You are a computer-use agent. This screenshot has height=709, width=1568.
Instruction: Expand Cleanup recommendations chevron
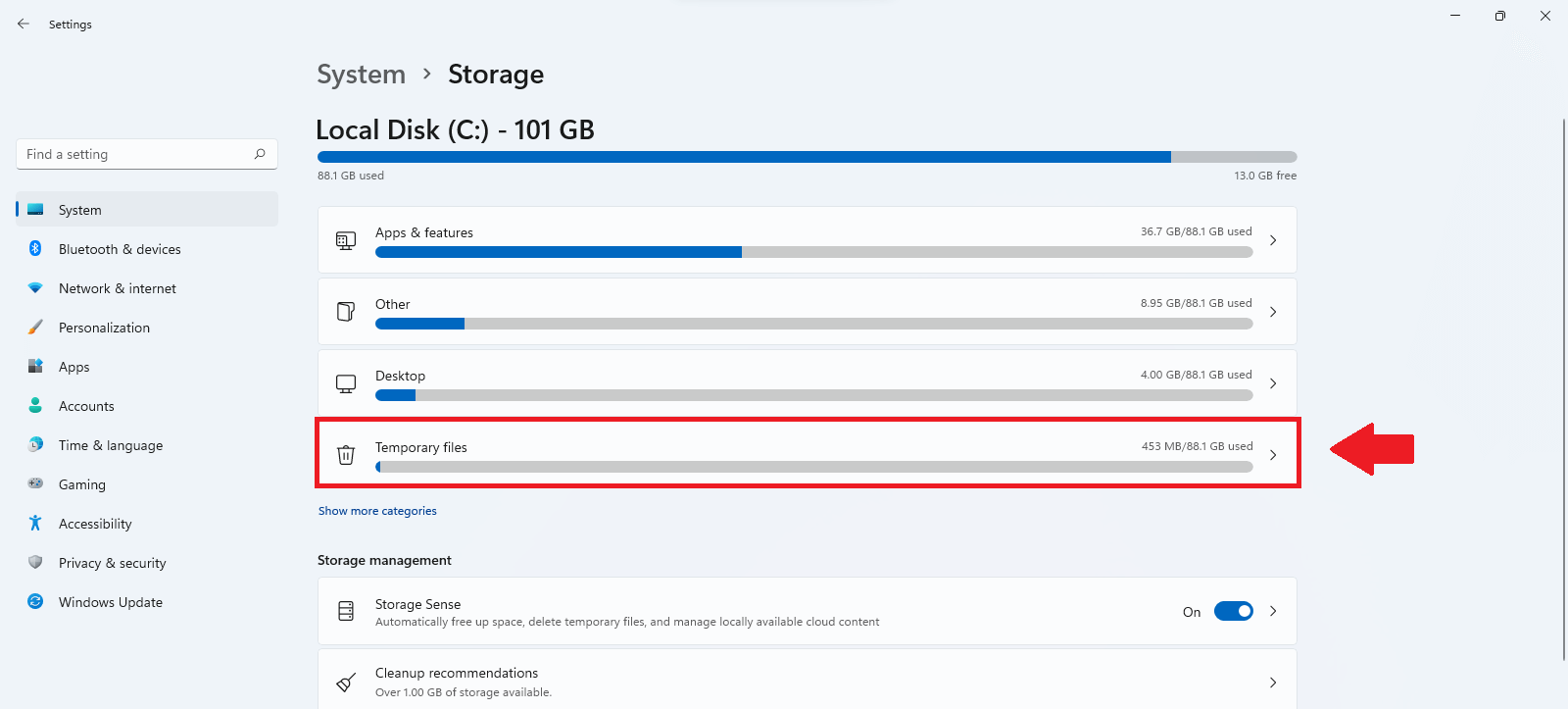tap(1273, 683)
